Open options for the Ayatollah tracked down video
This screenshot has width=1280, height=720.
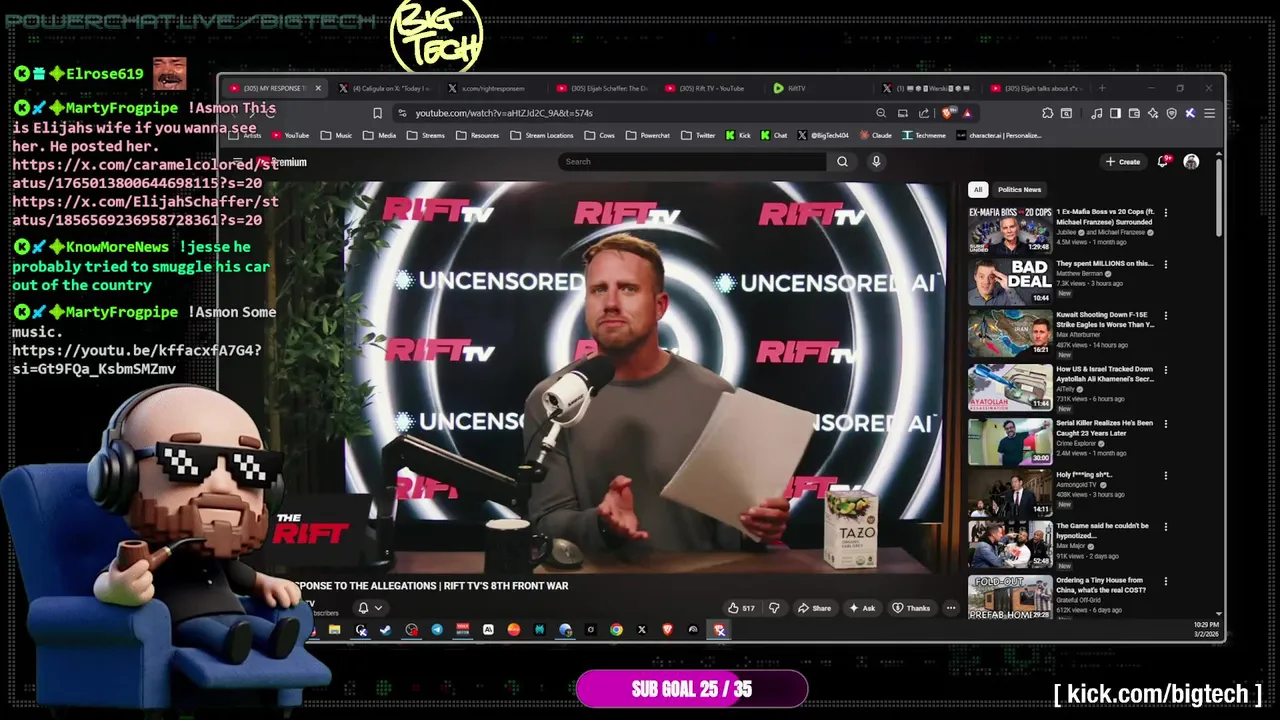click(1165, 370)
